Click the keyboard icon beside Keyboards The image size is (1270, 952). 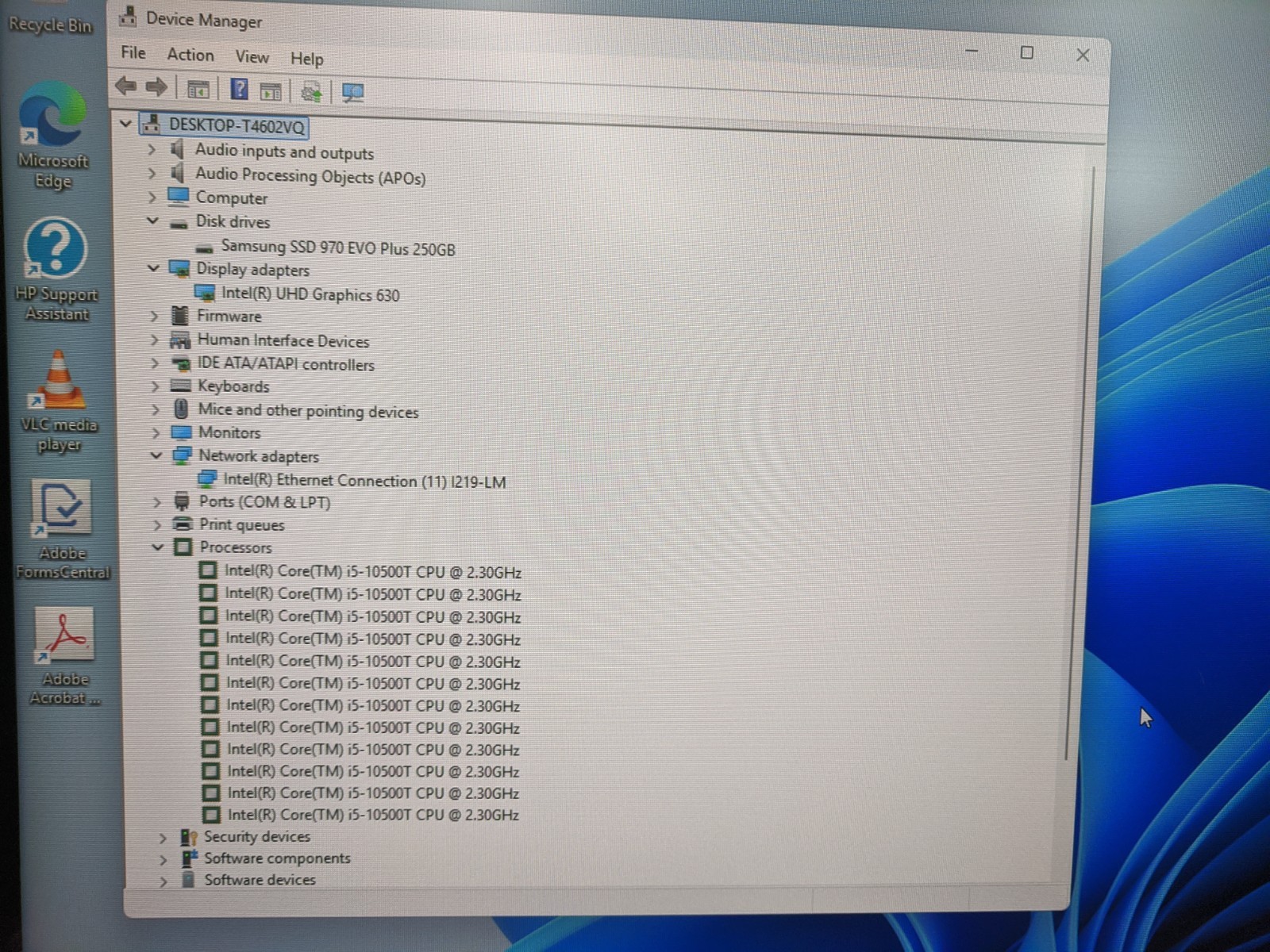[181, 386]
